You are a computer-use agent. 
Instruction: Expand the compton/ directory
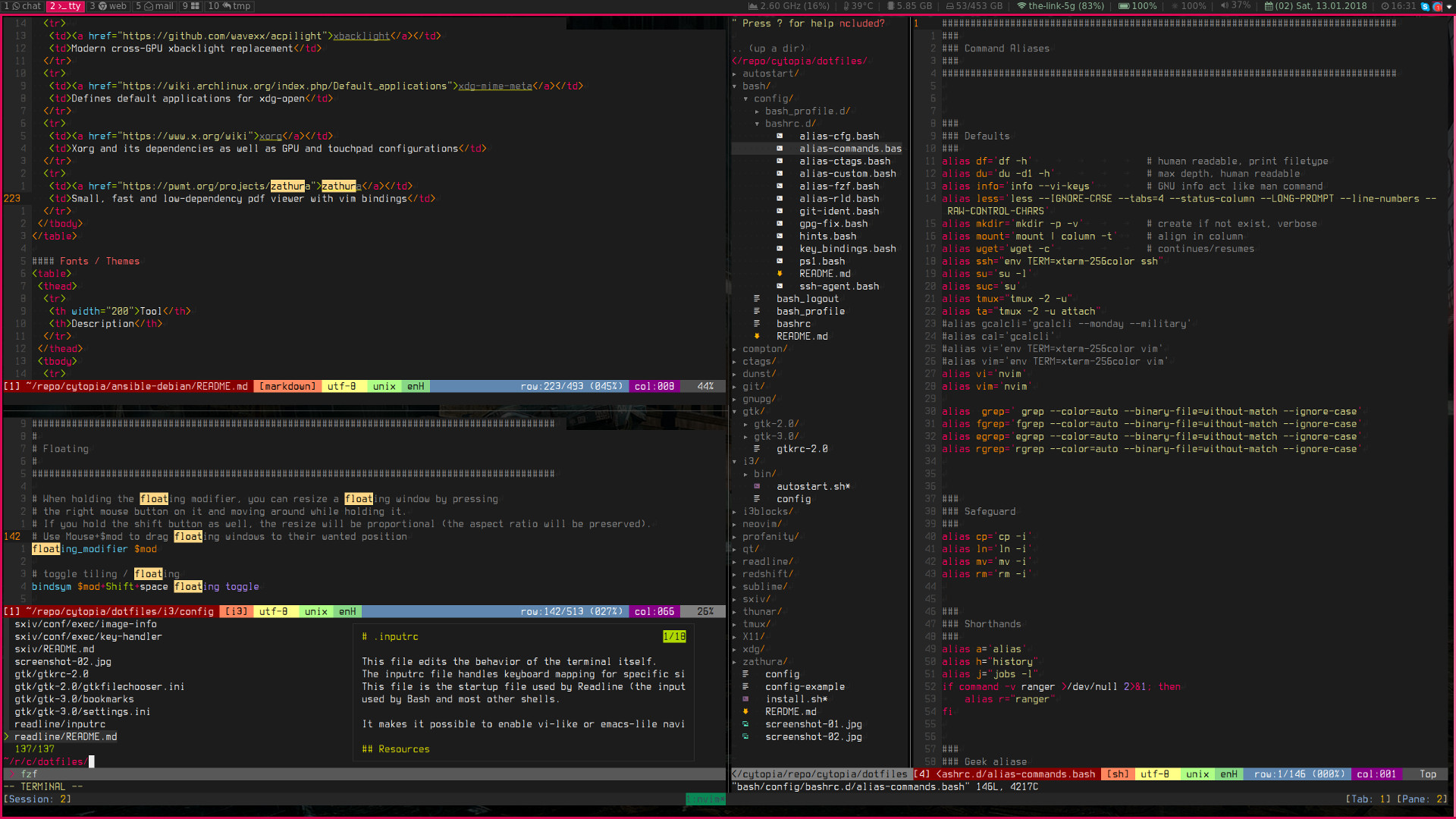(735, 349)
